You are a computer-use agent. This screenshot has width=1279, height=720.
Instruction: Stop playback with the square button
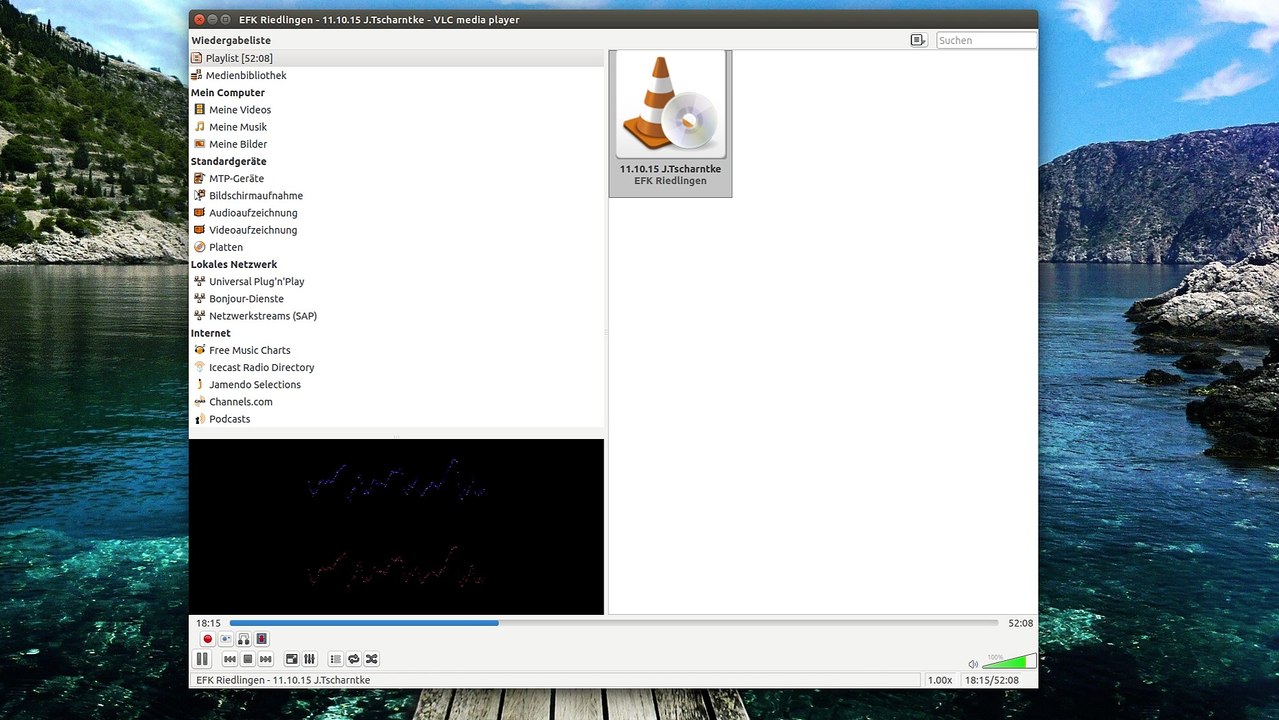[248, 659]
